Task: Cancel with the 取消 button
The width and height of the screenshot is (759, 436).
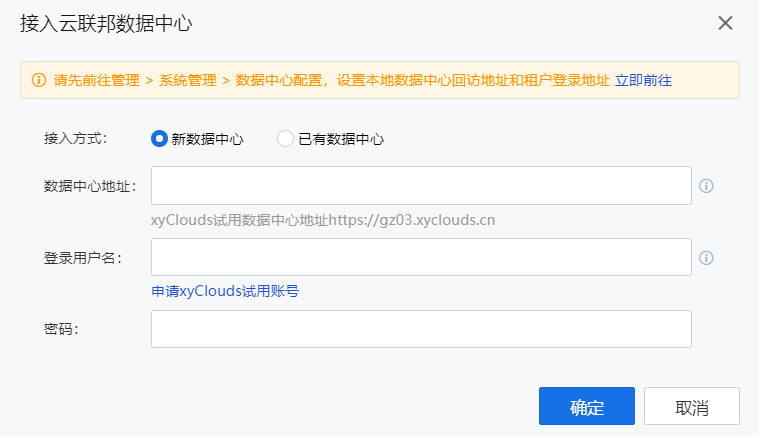Action: tap(692, 406)
